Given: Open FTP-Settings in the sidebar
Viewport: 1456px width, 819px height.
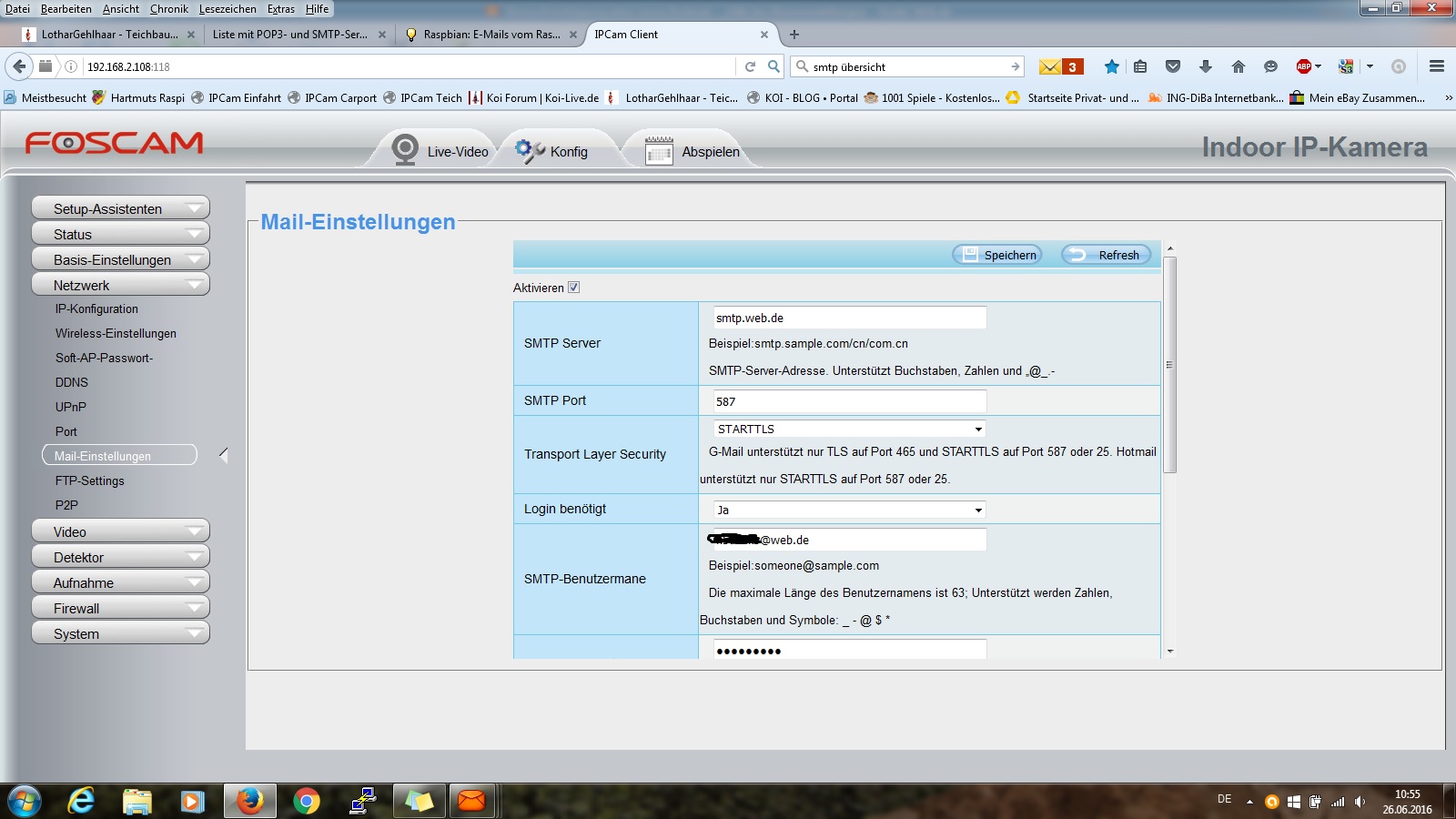Looking at the screenshot, I should click(x=89, y=480).
